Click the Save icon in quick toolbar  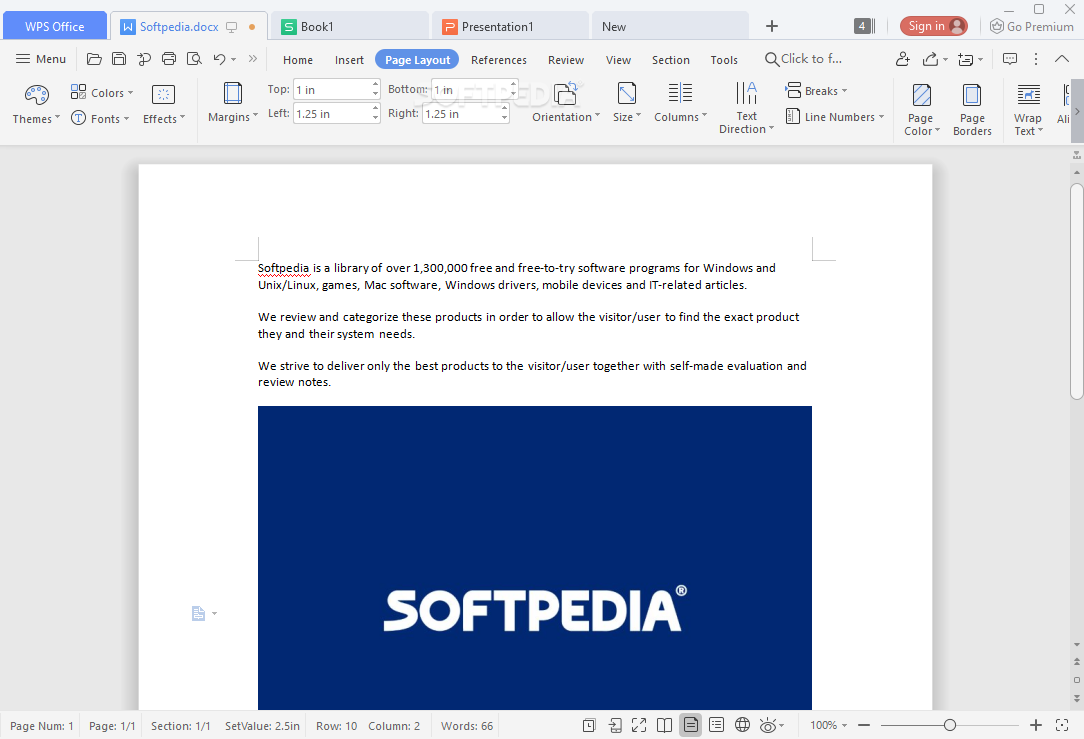coord(119,59)
